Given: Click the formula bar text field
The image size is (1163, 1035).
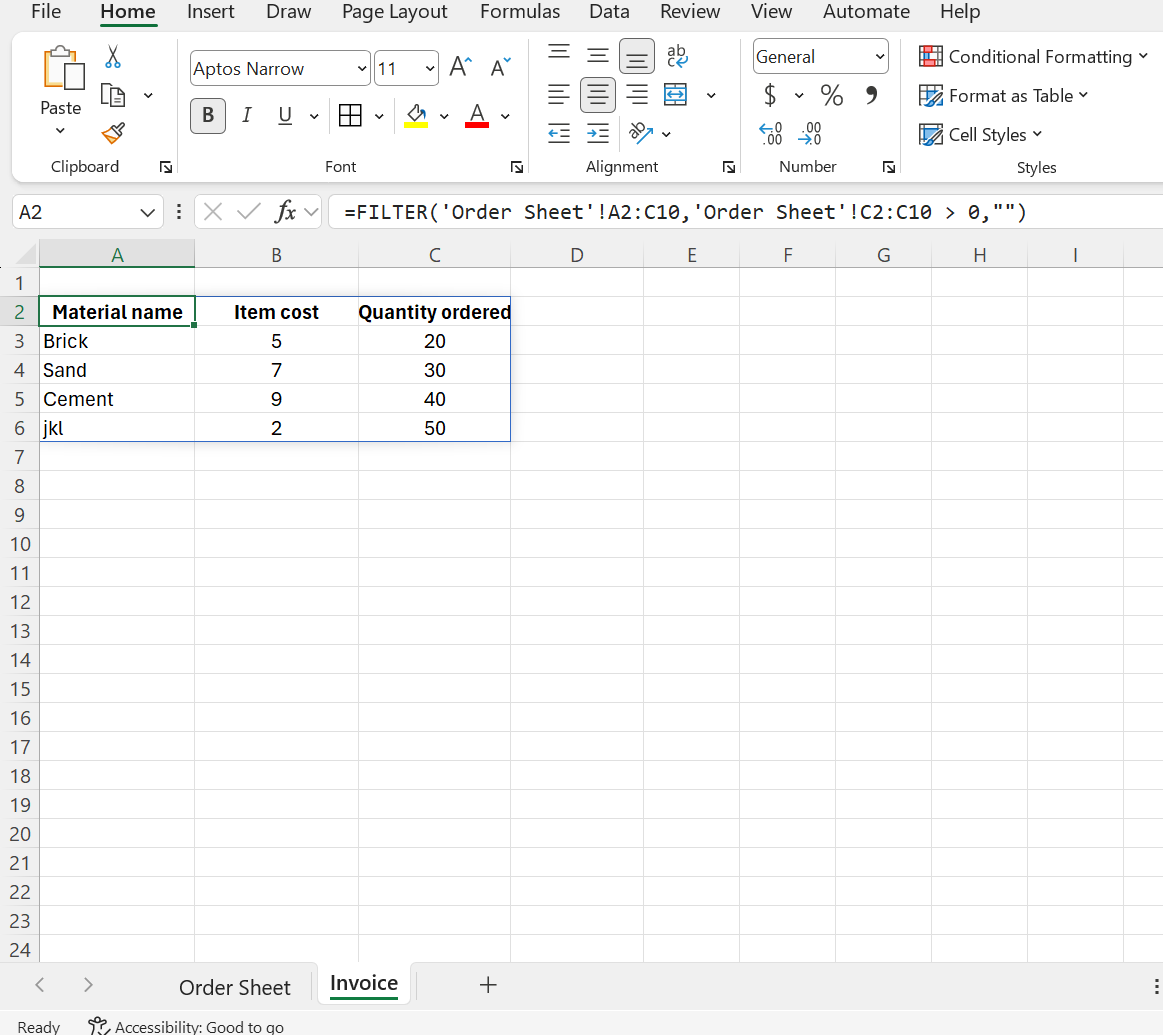Looking at the screenshot, I should click(x=745, y=212).
